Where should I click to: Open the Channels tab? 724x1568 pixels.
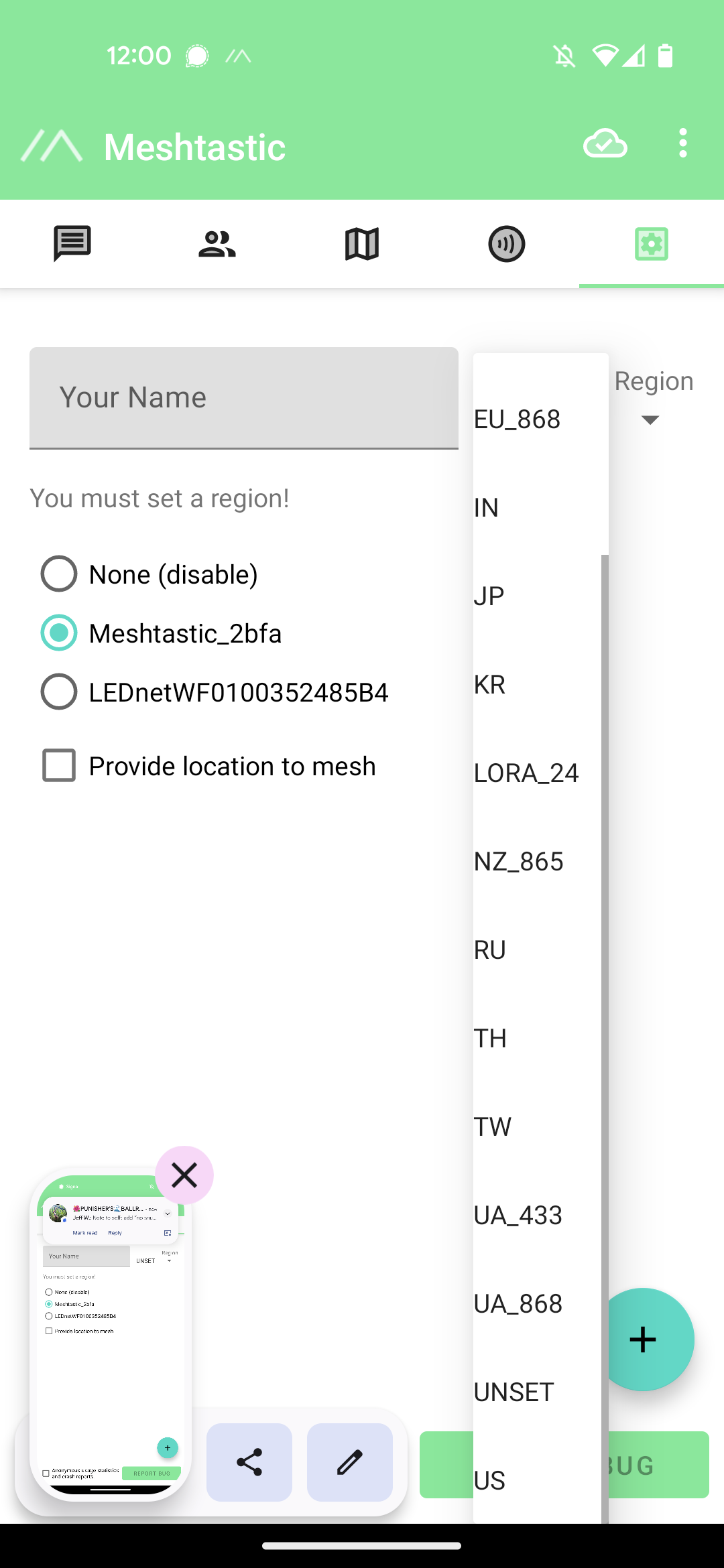point(507,243)
